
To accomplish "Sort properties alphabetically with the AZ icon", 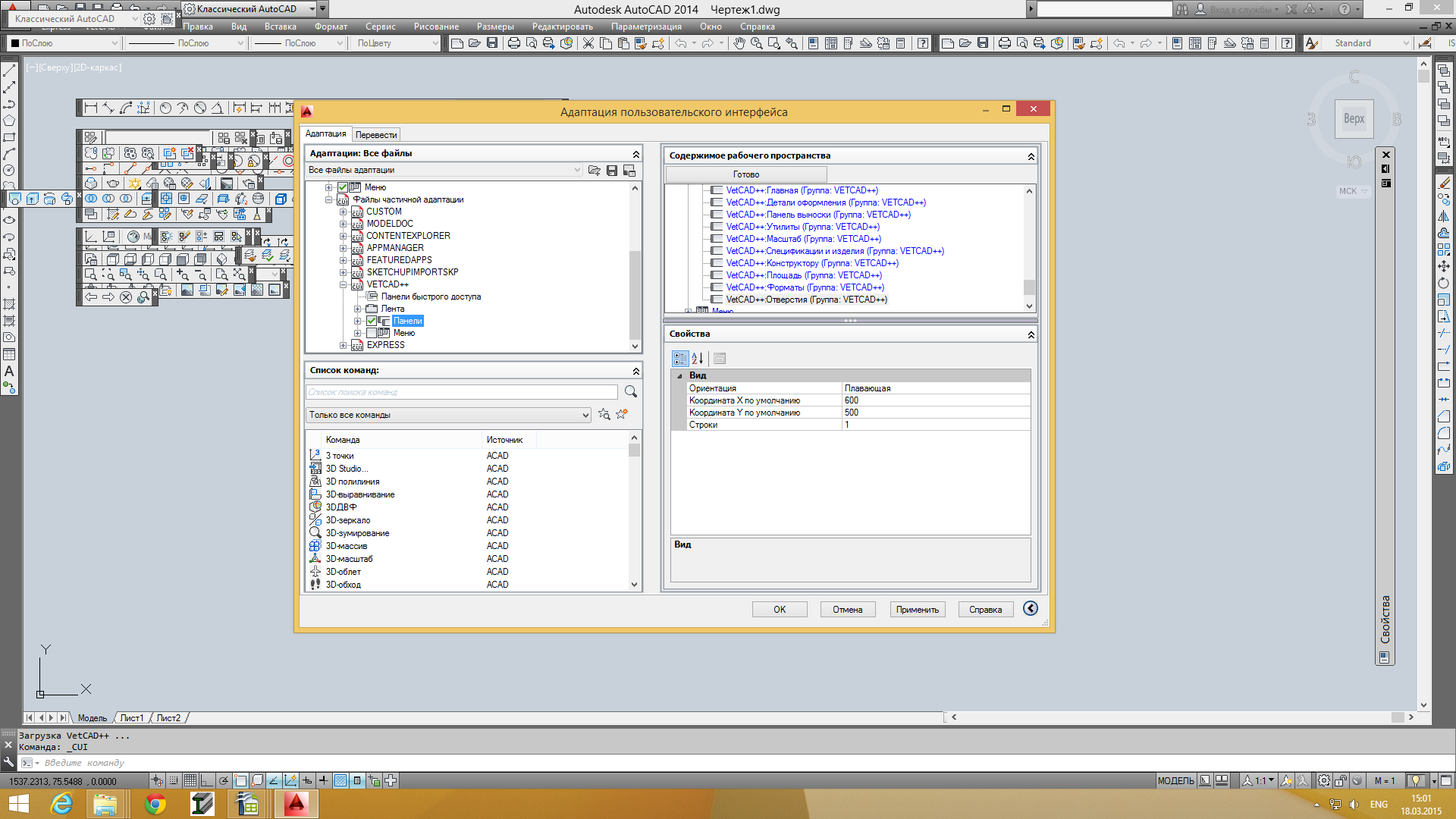I will [x=698, y=359].
